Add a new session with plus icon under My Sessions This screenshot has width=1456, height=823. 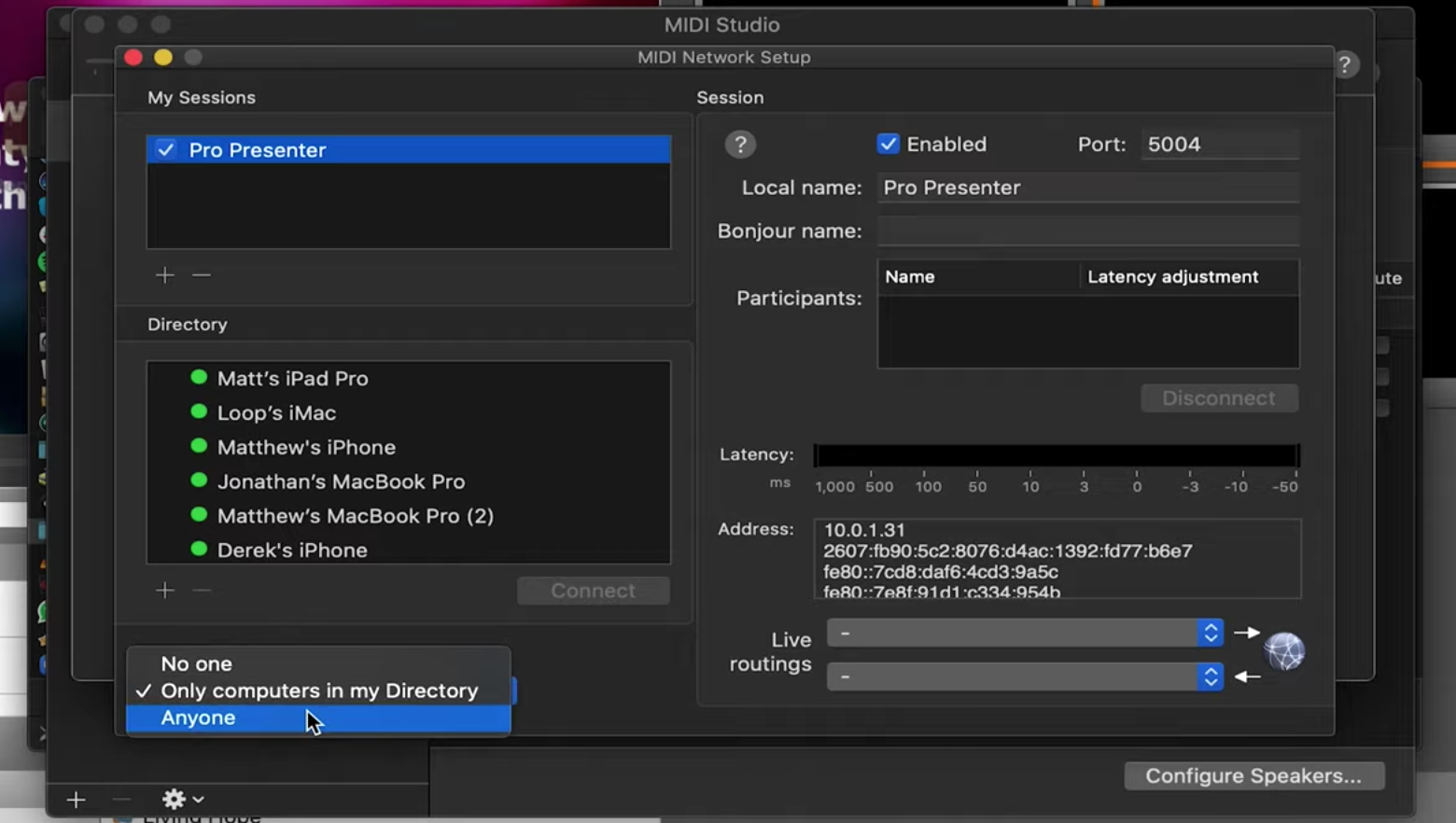tap(165, 275)
